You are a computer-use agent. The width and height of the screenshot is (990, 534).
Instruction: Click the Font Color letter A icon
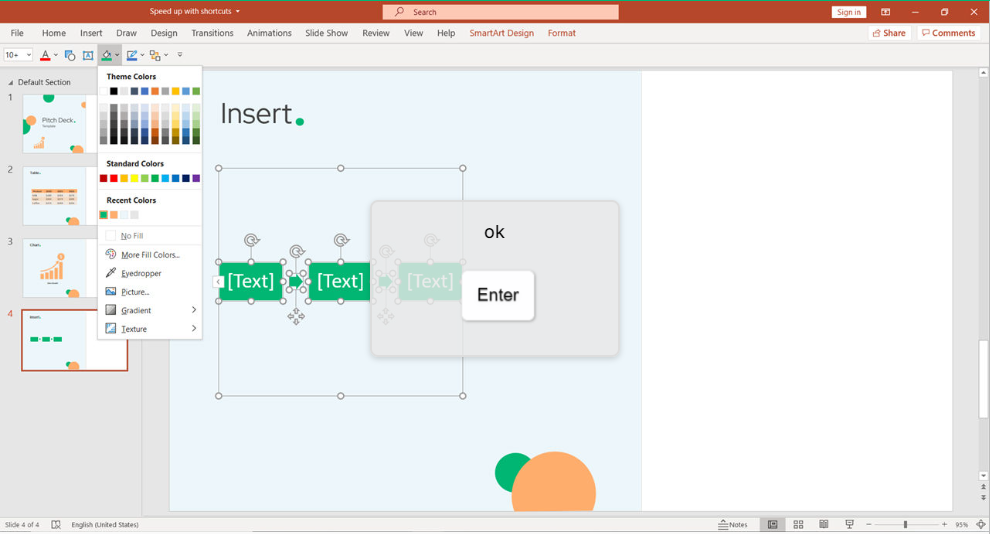[x=45, y=56]
